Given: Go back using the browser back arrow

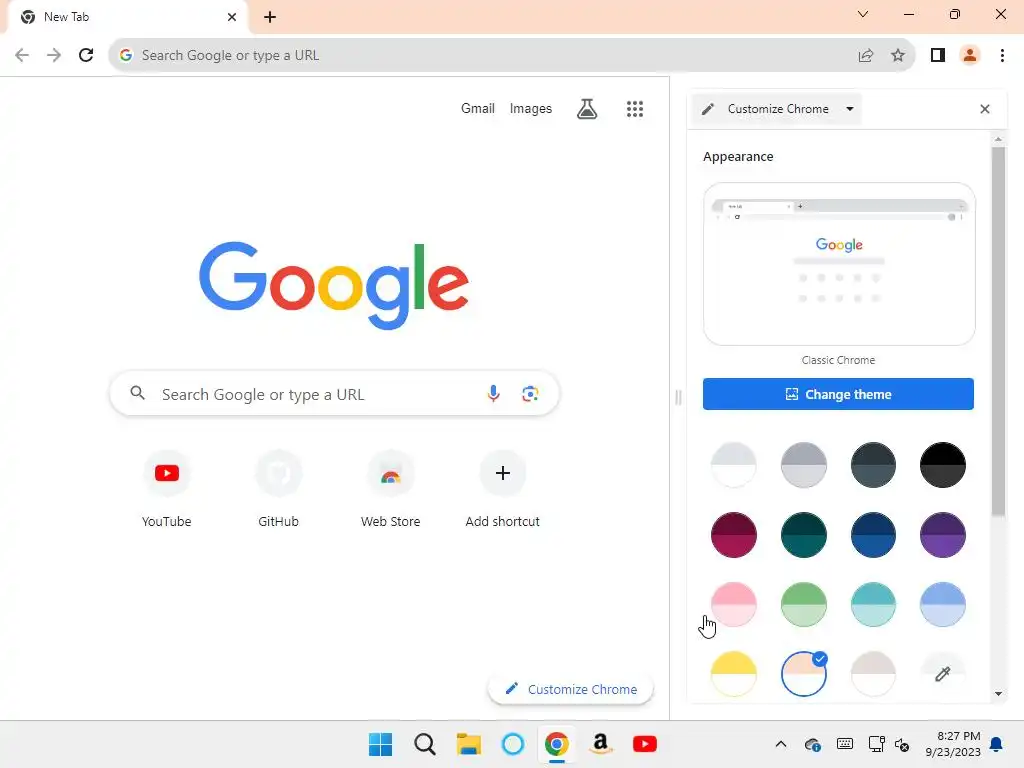Looking at the screenshot, I should tap(22, 56).
